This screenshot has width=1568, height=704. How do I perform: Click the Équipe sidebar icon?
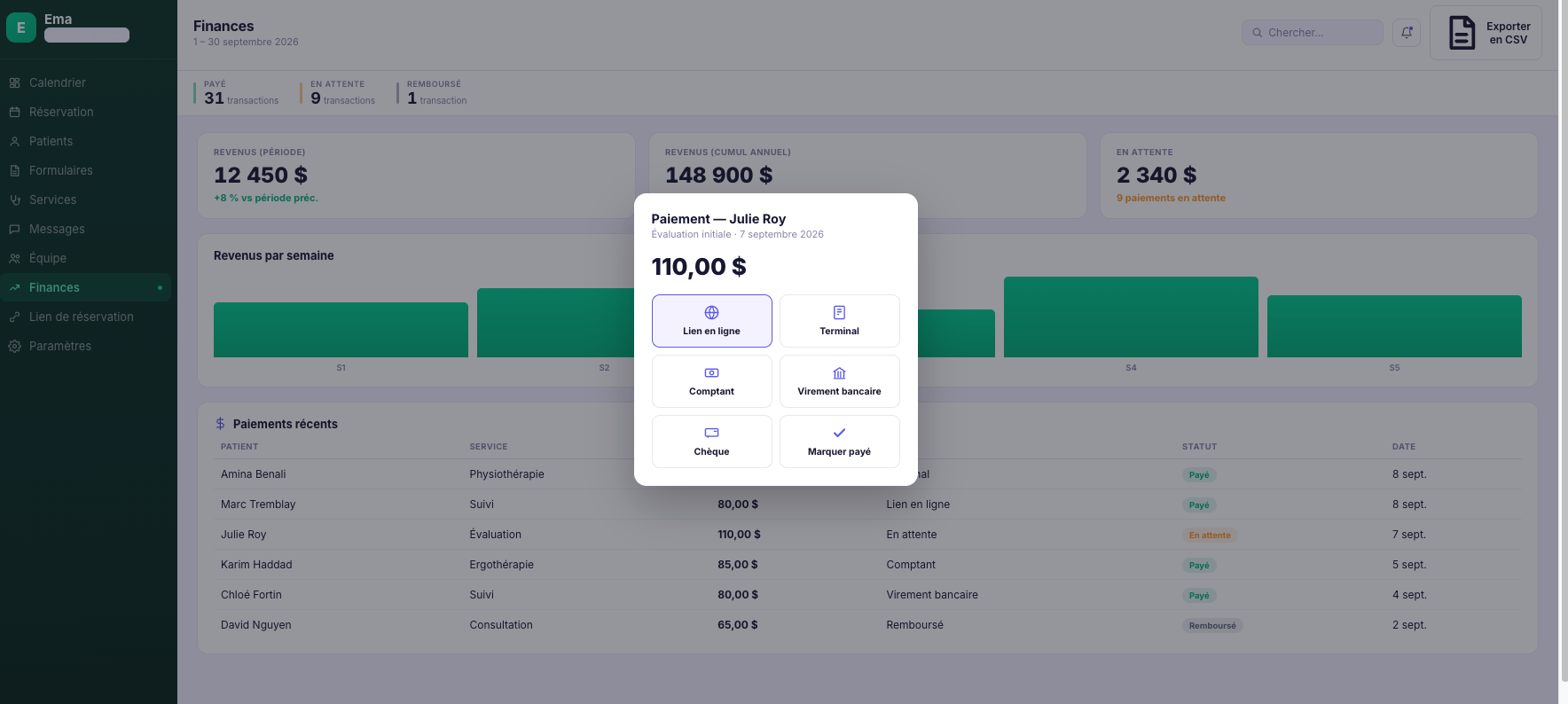pos(14,258)
